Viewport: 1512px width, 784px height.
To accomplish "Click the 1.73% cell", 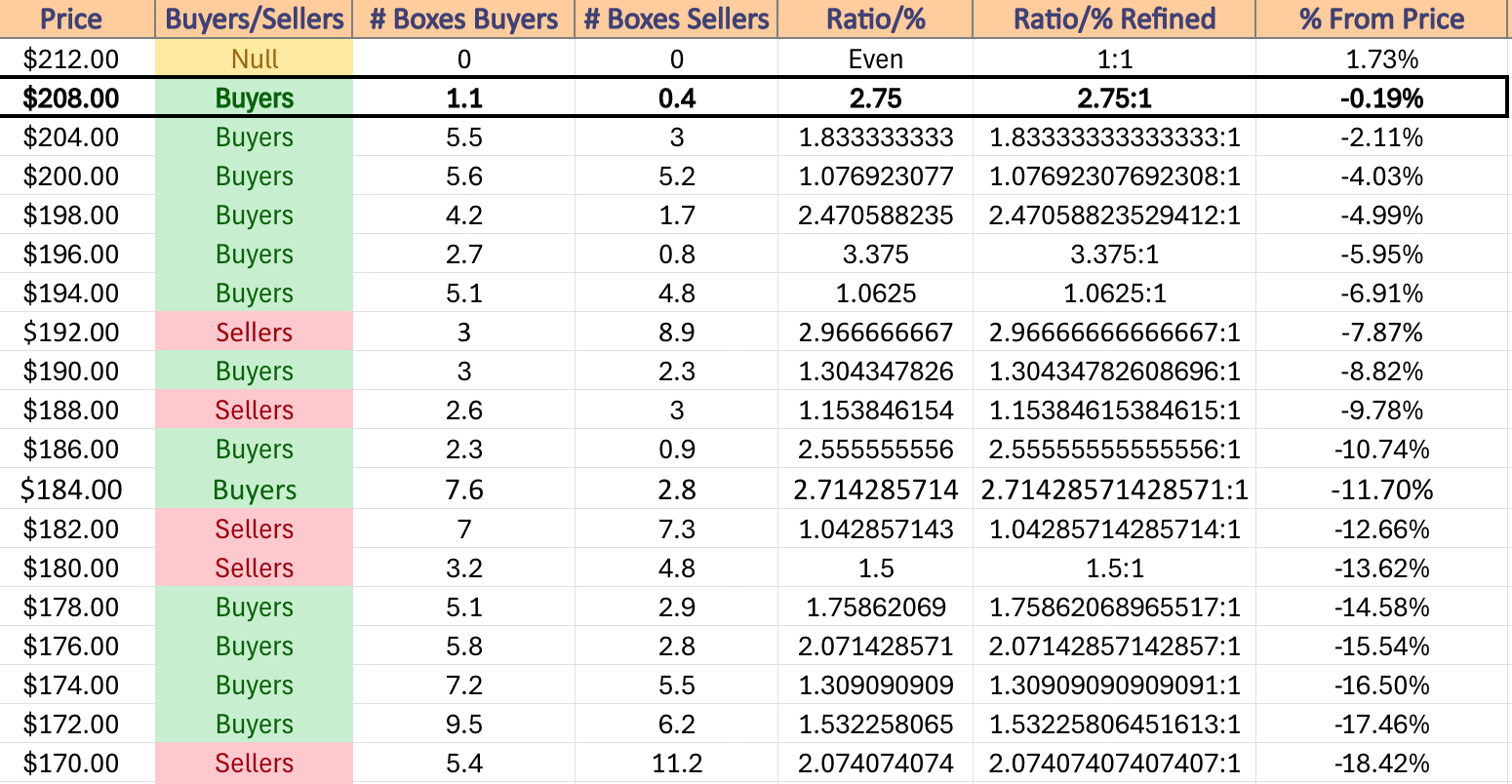I will pos(1382,59).
